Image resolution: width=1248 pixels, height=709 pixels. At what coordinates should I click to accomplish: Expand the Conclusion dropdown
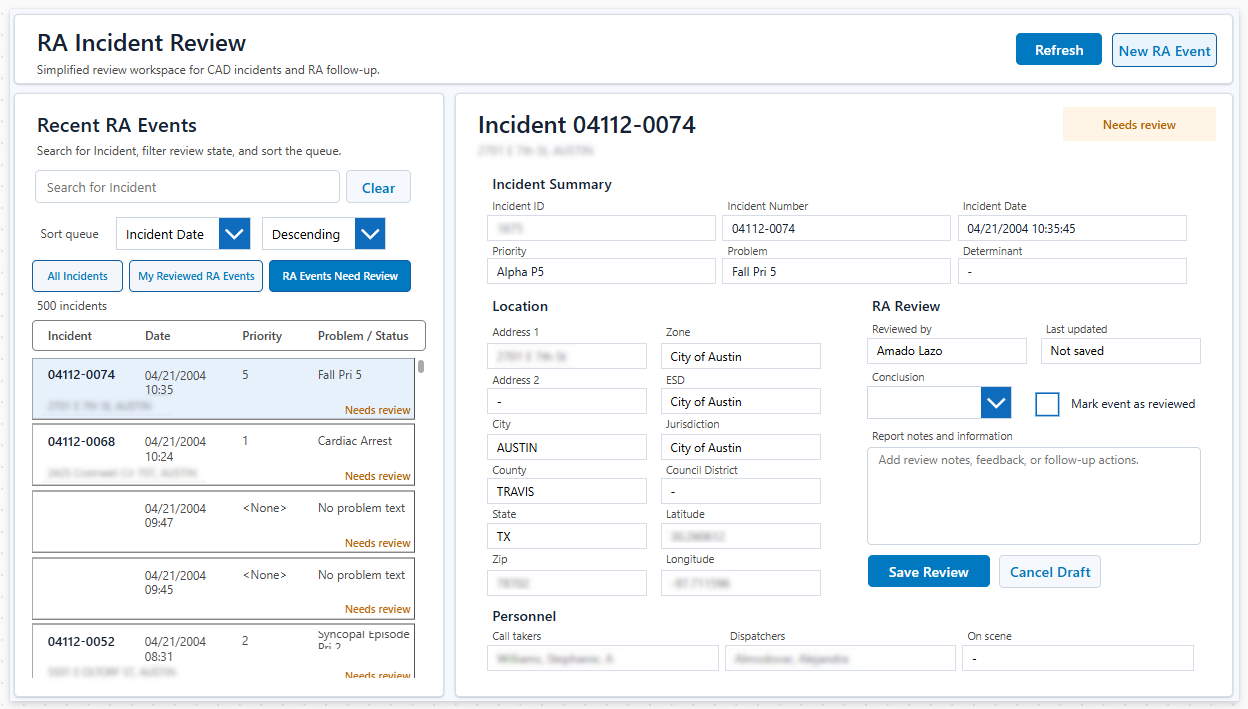click(995, 402)
